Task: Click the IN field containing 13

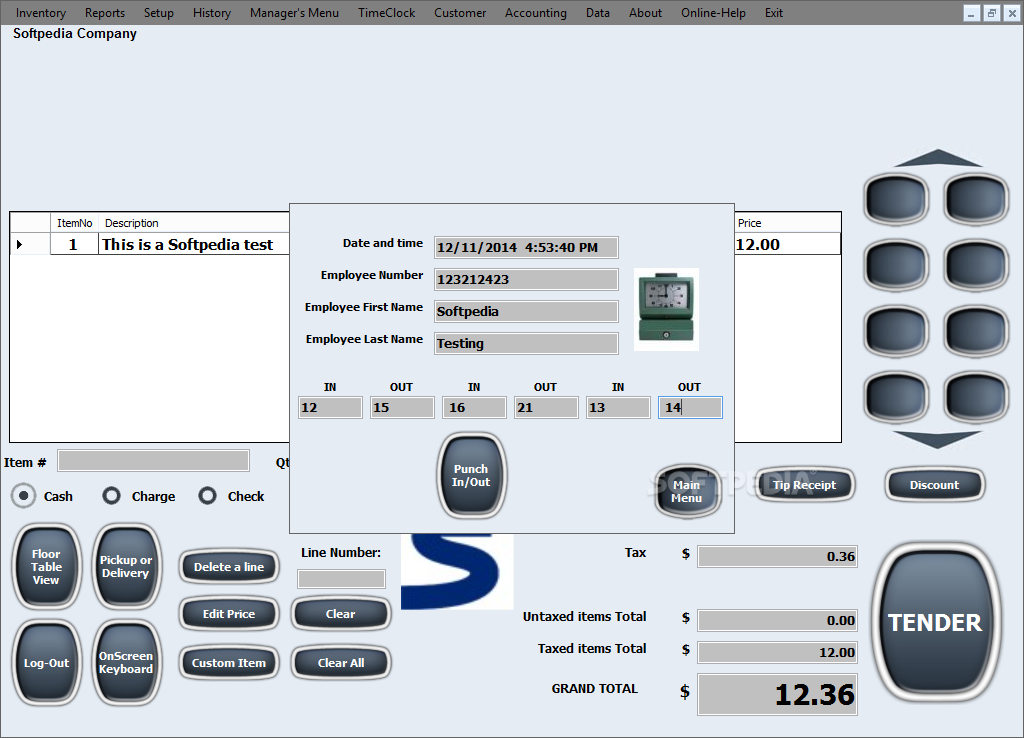Action: [x=618, y=408]
